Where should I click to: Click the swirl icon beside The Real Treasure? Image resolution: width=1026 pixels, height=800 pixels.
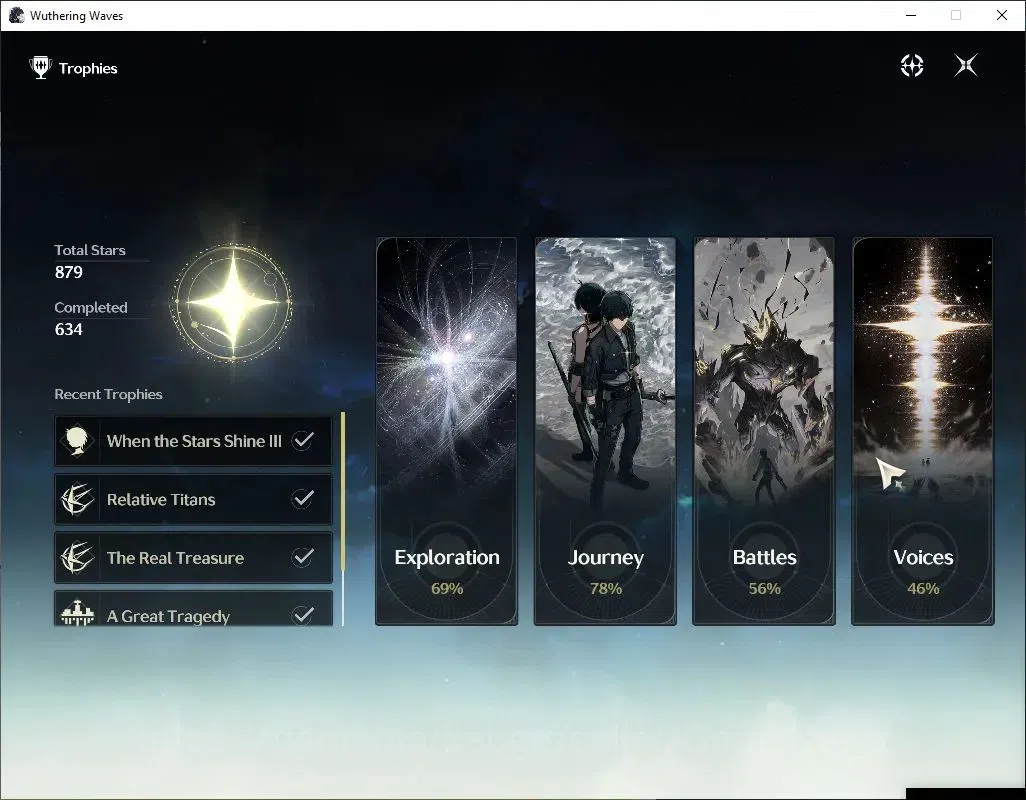[x=77, y=557]
